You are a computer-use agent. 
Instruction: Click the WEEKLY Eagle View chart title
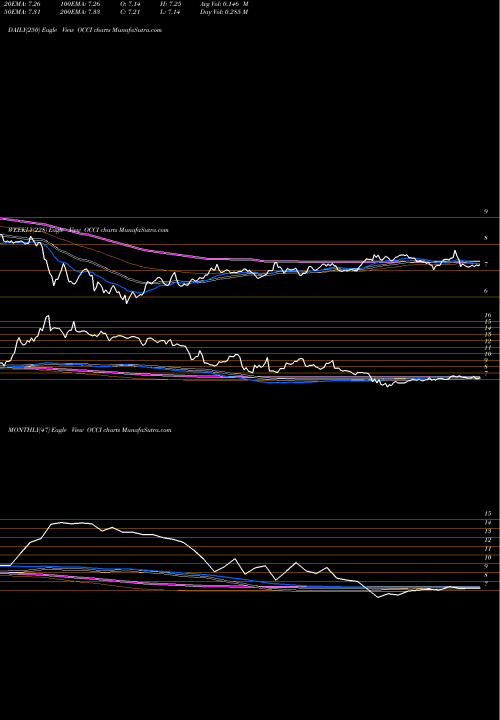pos(88,230)
